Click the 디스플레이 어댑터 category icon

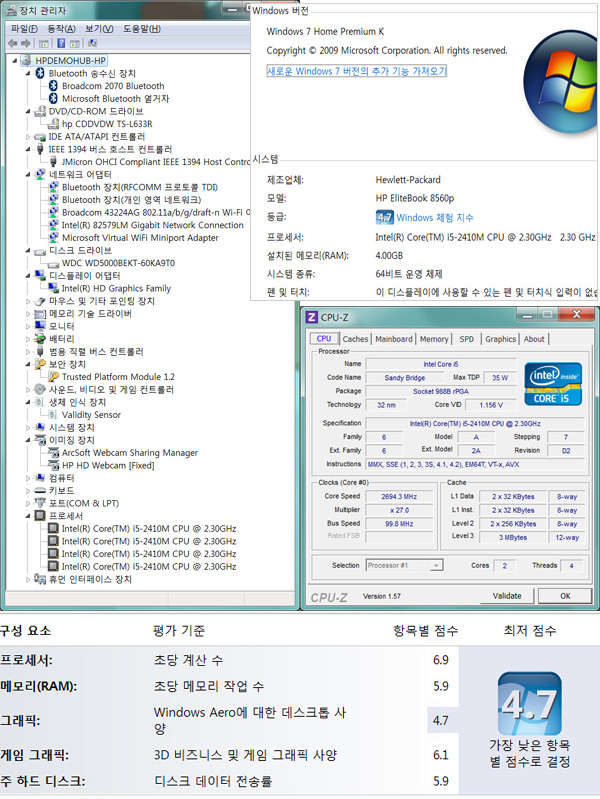tap(40, 276)
